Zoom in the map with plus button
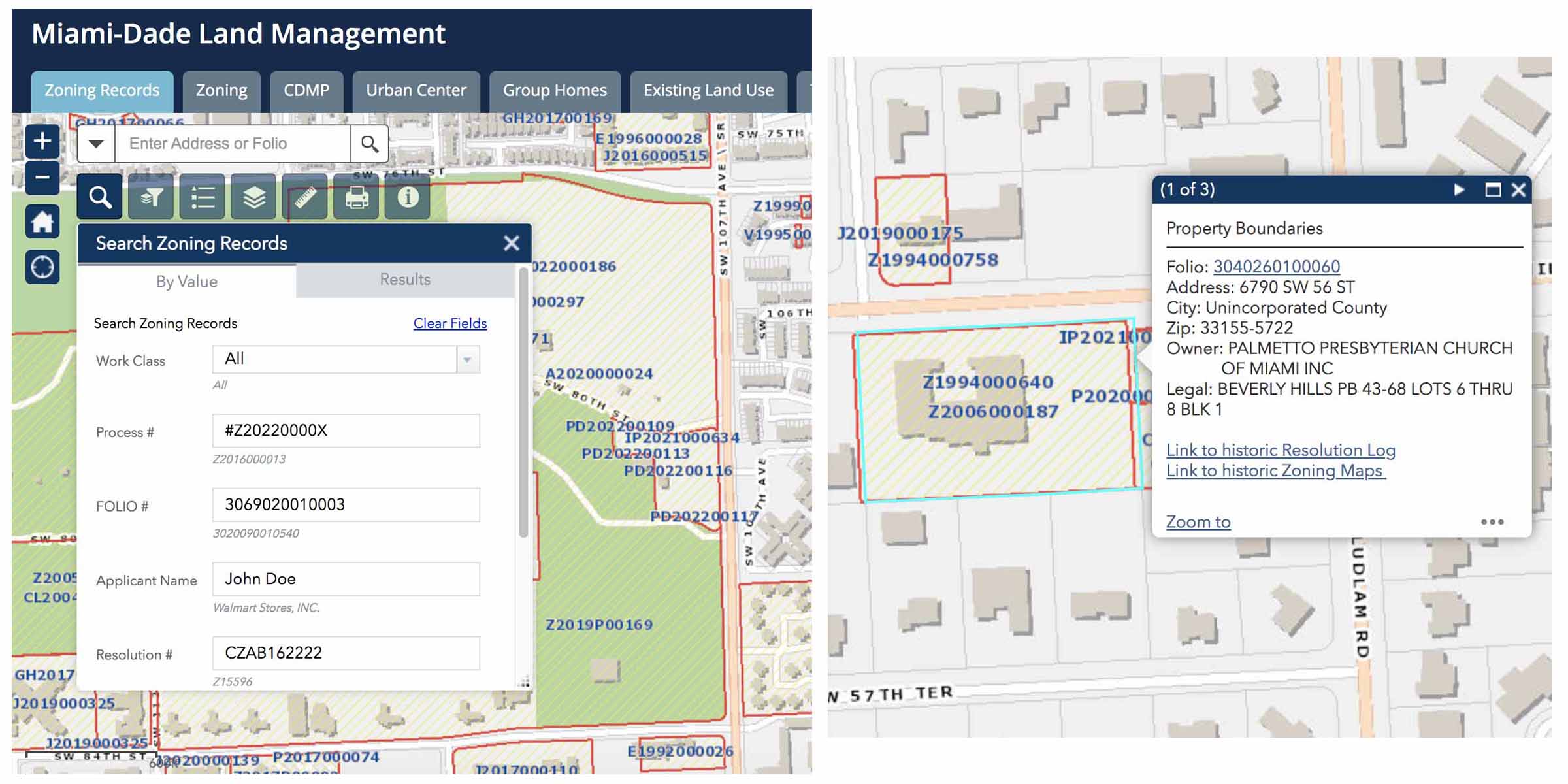1568x784 pixels. (x=42, y=140)
